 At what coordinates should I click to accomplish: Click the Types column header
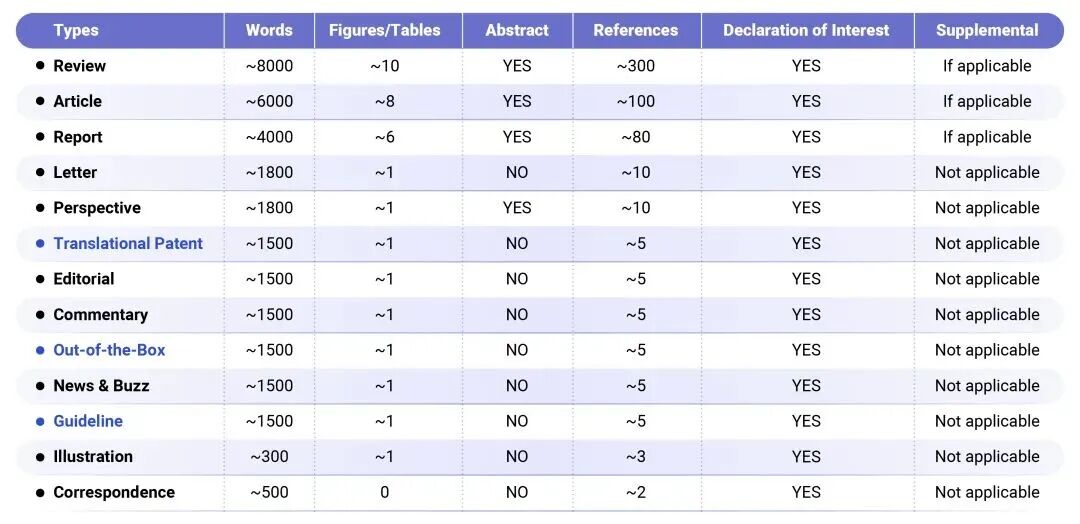coord(76,30)
